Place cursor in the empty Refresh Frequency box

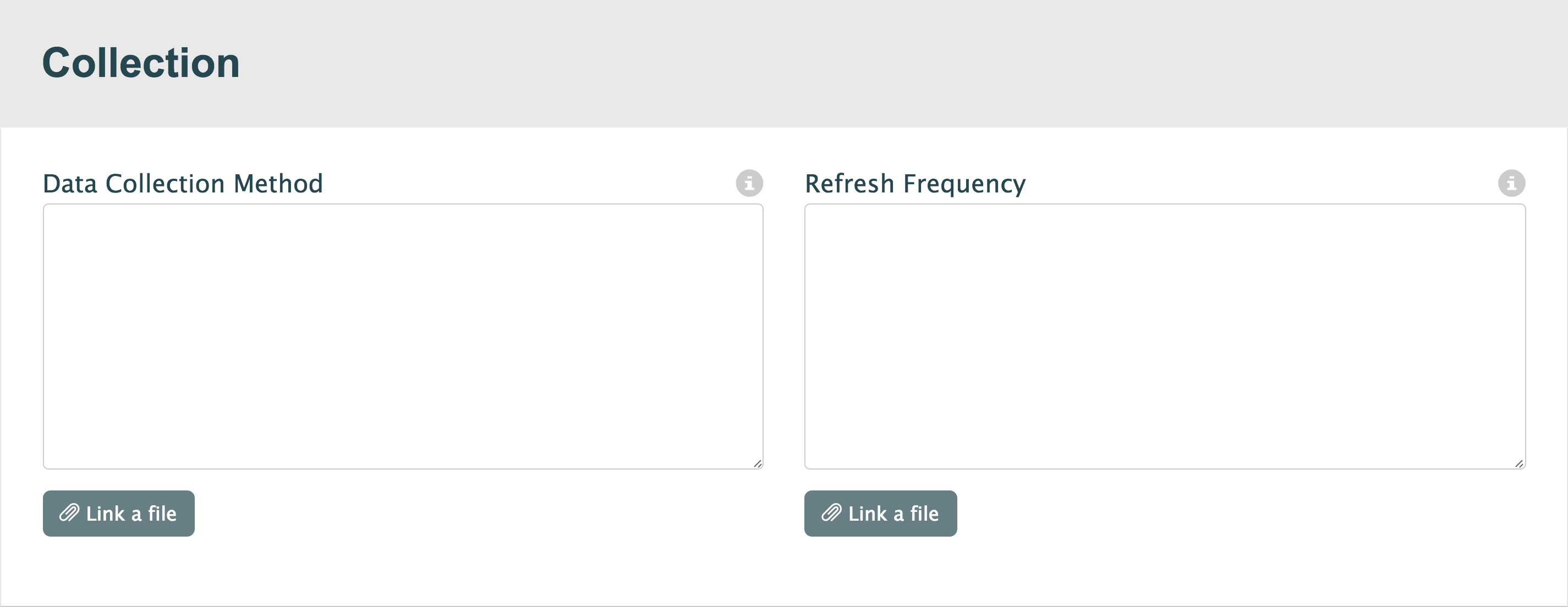tap(1164, 336)
